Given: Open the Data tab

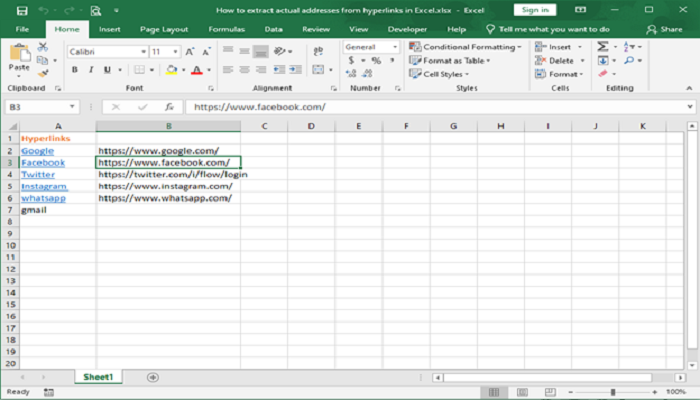Looking at the screenshot, I should click(x=273, y=29).
